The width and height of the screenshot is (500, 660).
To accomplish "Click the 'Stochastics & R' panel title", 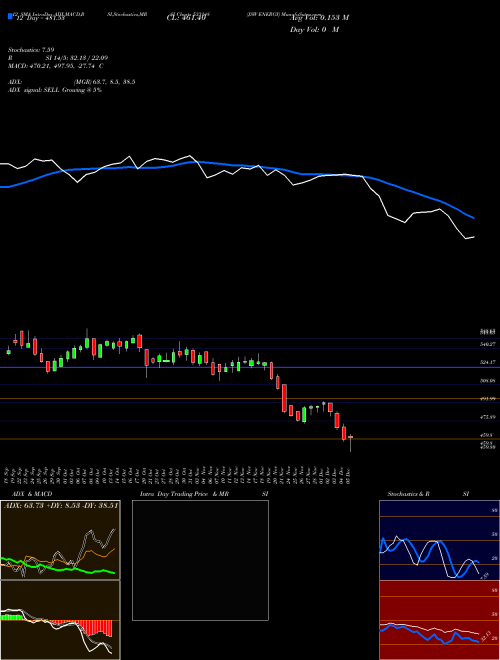I will click(x=409, y=494).
